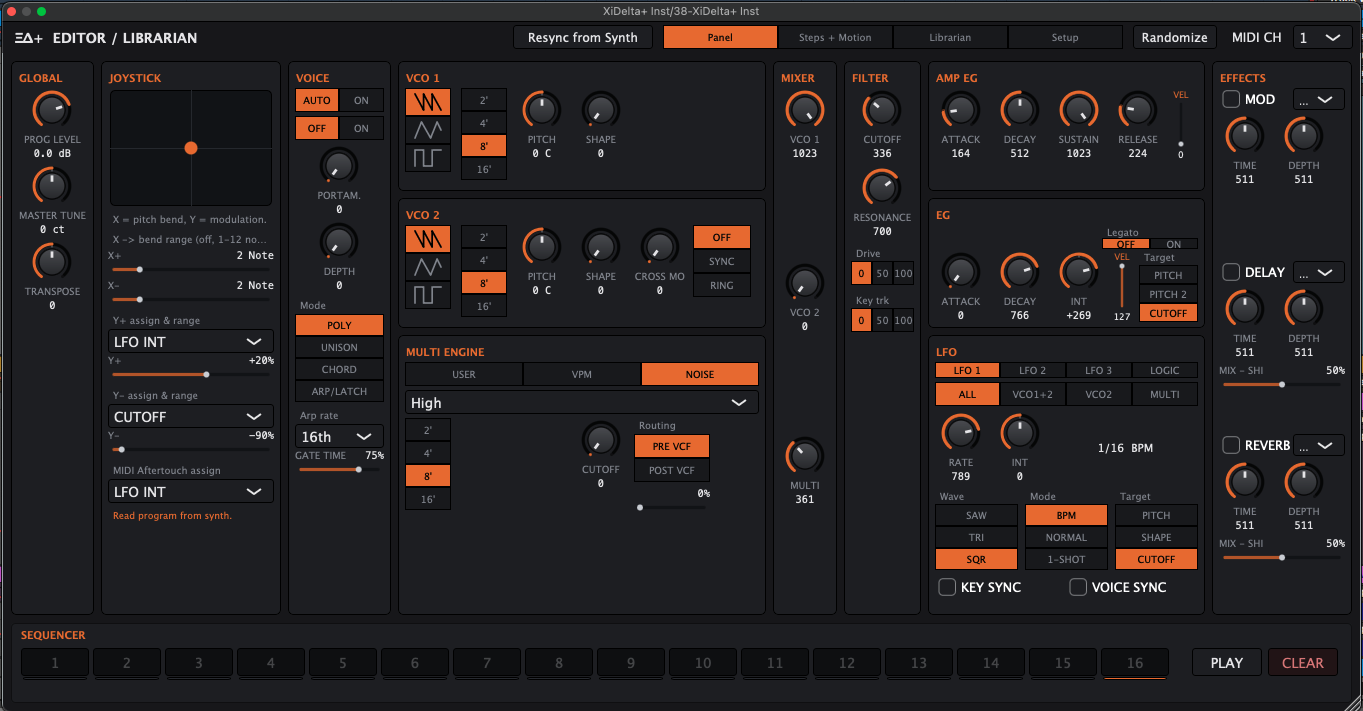Select VCO 1 sawtooth waveform icon

point(427,102)
